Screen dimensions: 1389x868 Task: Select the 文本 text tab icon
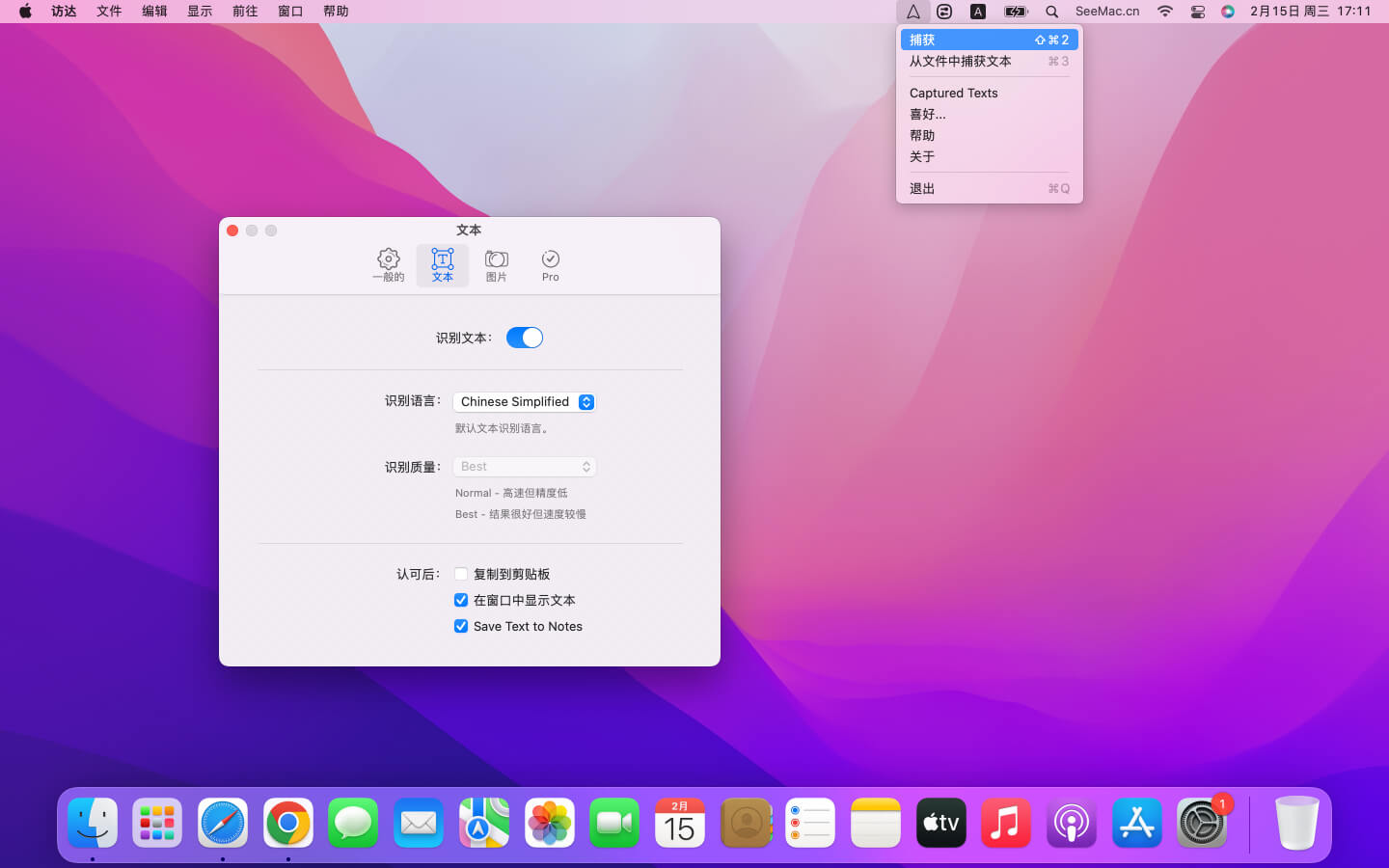pyautogui.click(x=442, y=265)
